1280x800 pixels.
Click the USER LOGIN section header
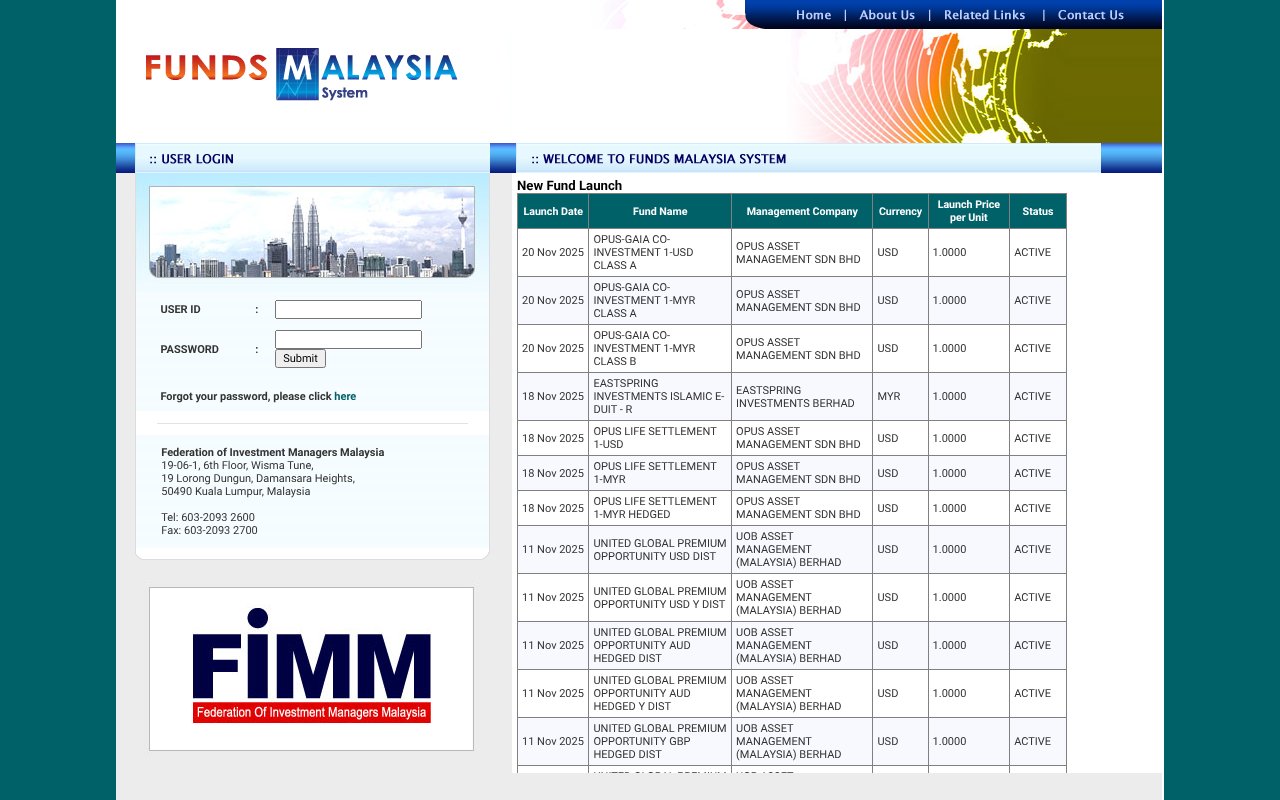(192, 159)
